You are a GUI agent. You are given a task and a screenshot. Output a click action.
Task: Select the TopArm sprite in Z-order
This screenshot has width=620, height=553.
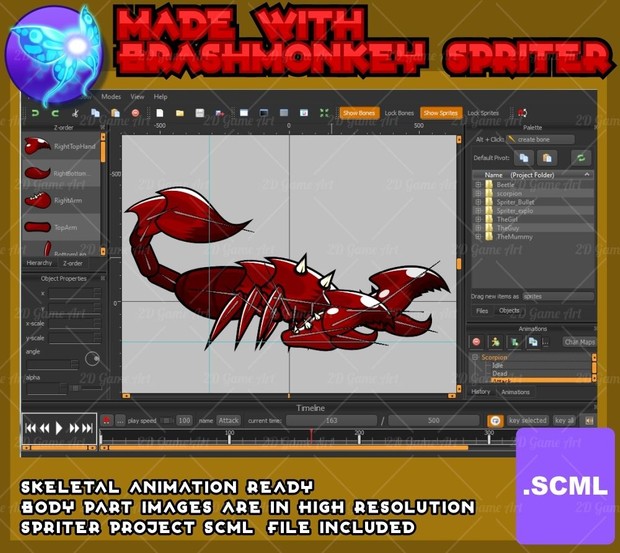(61, 227)
